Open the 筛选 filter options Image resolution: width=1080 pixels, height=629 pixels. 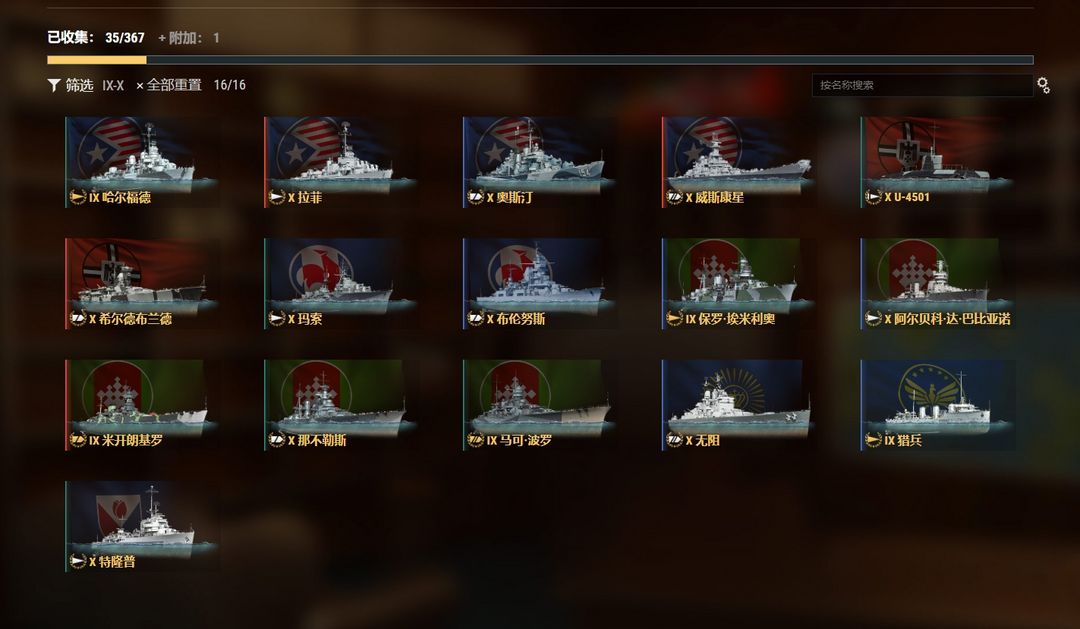pyautogui.click(x=79, y=85)
